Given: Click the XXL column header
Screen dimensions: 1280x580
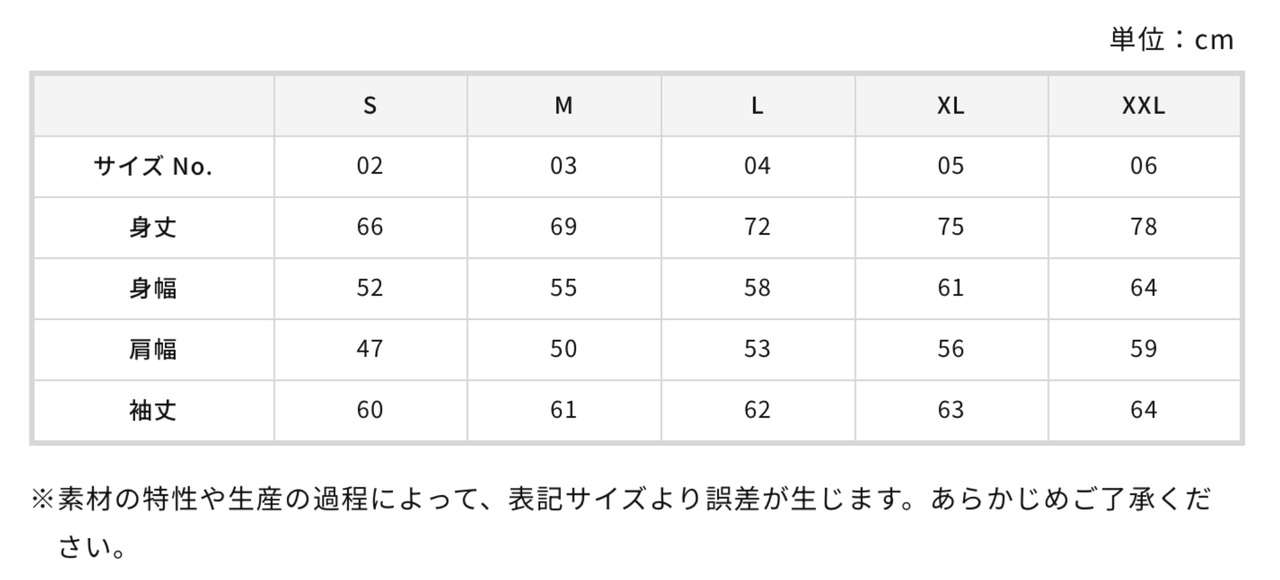Looking at the screenshot, I should click(1144, 106).
